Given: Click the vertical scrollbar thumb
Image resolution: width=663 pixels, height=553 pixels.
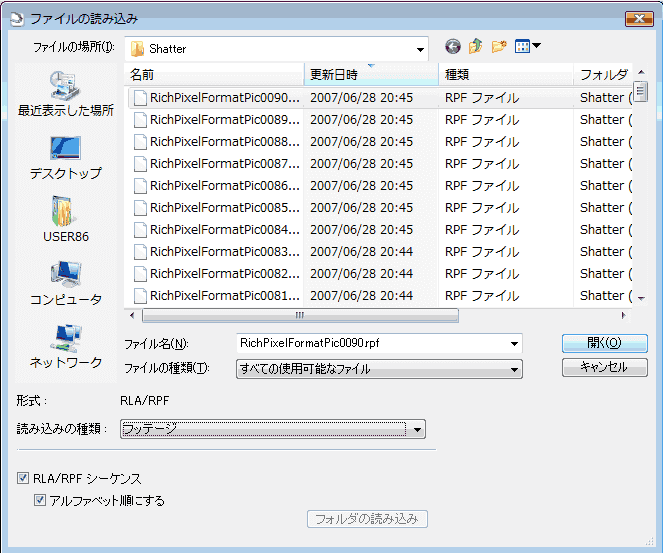Looking at the screenshot, I should [x=641, y=92].
